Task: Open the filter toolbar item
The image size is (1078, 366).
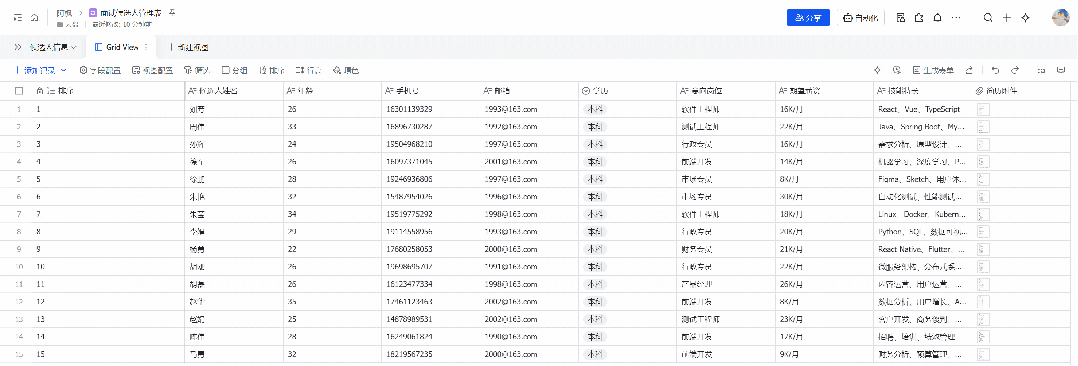Action: 197,70
